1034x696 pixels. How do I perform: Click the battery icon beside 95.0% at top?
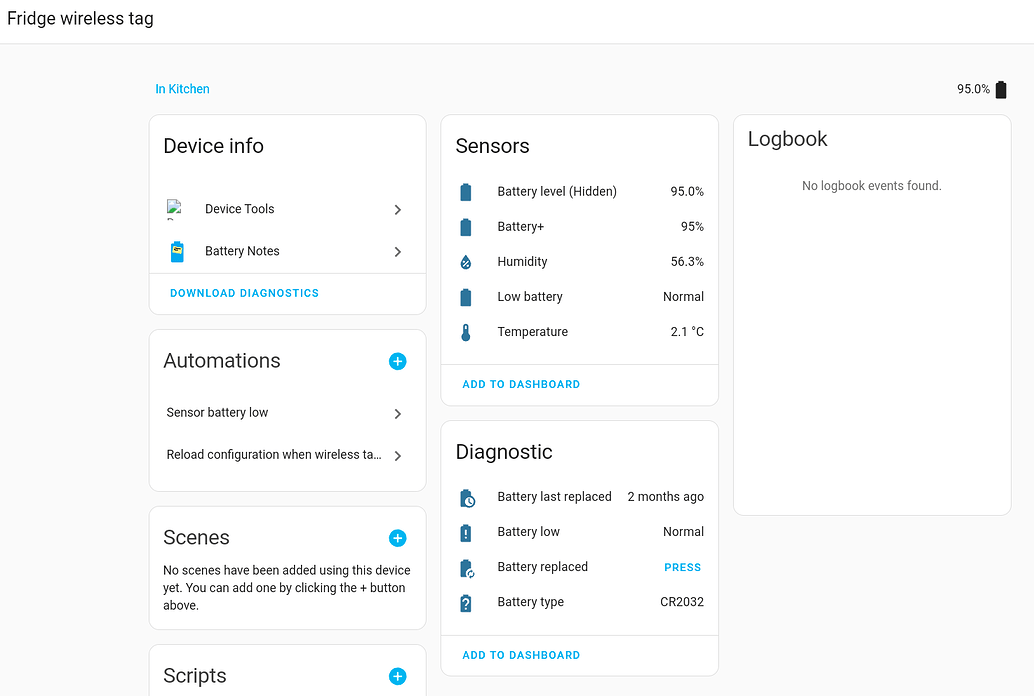(x=1000, y=90)
